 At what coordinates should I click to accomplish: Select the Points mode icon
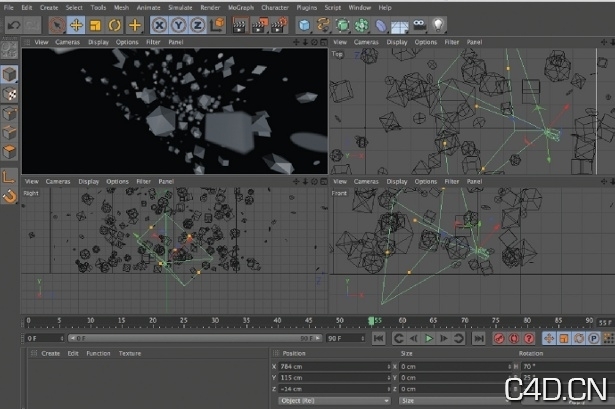point(9,114)
